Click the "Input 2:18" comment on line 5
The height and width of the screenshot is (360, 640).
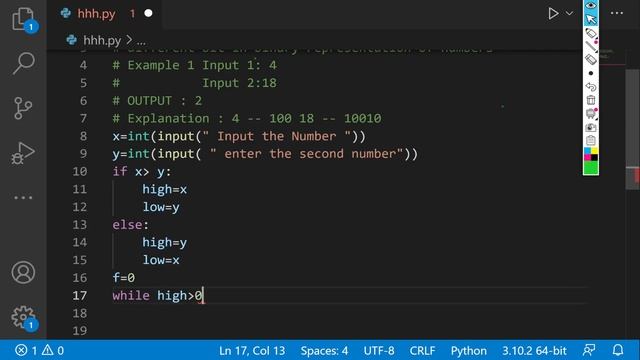[240, 83]
